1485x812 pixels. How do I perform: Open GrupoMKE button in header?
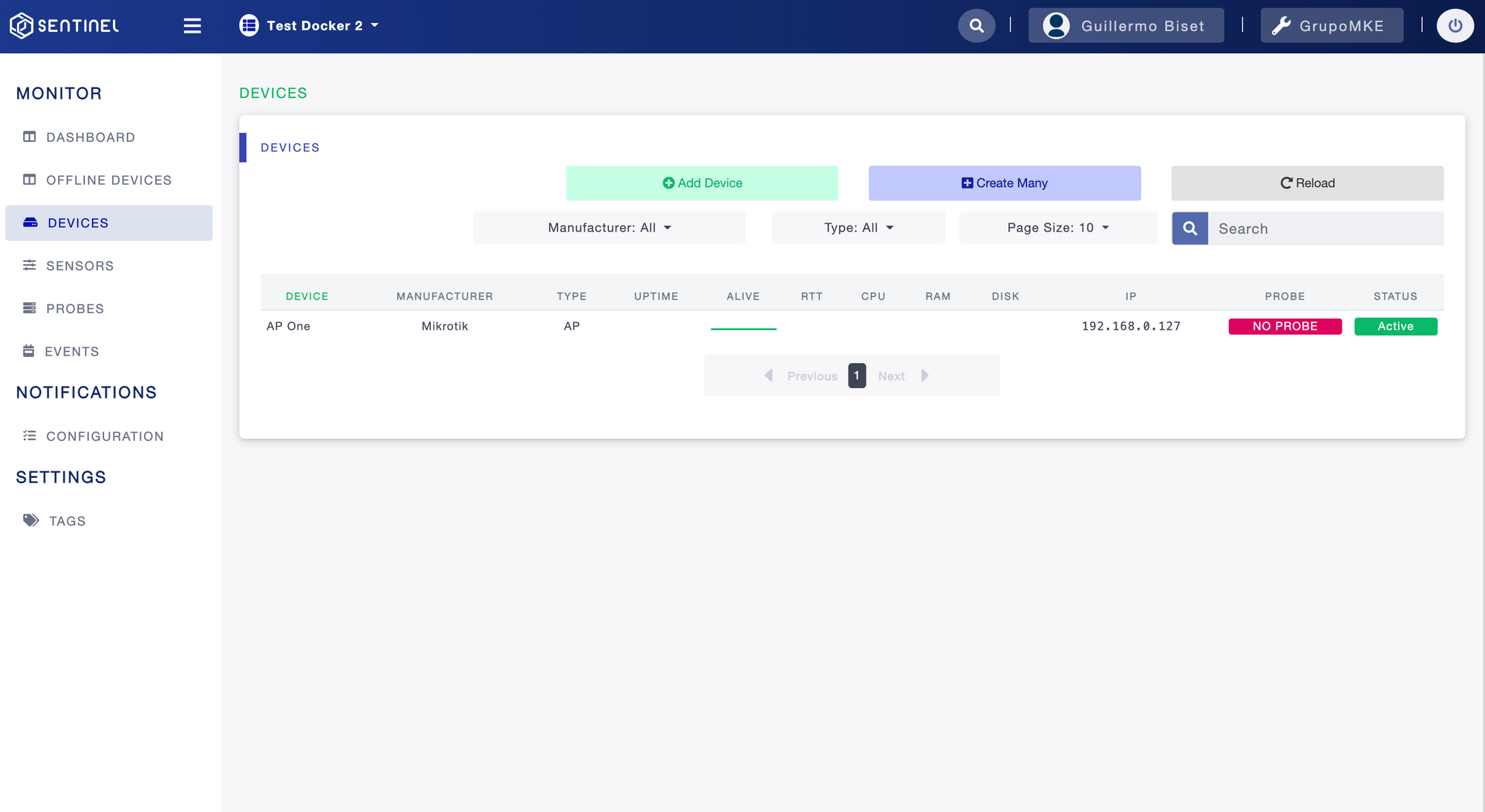[1332, 26]
